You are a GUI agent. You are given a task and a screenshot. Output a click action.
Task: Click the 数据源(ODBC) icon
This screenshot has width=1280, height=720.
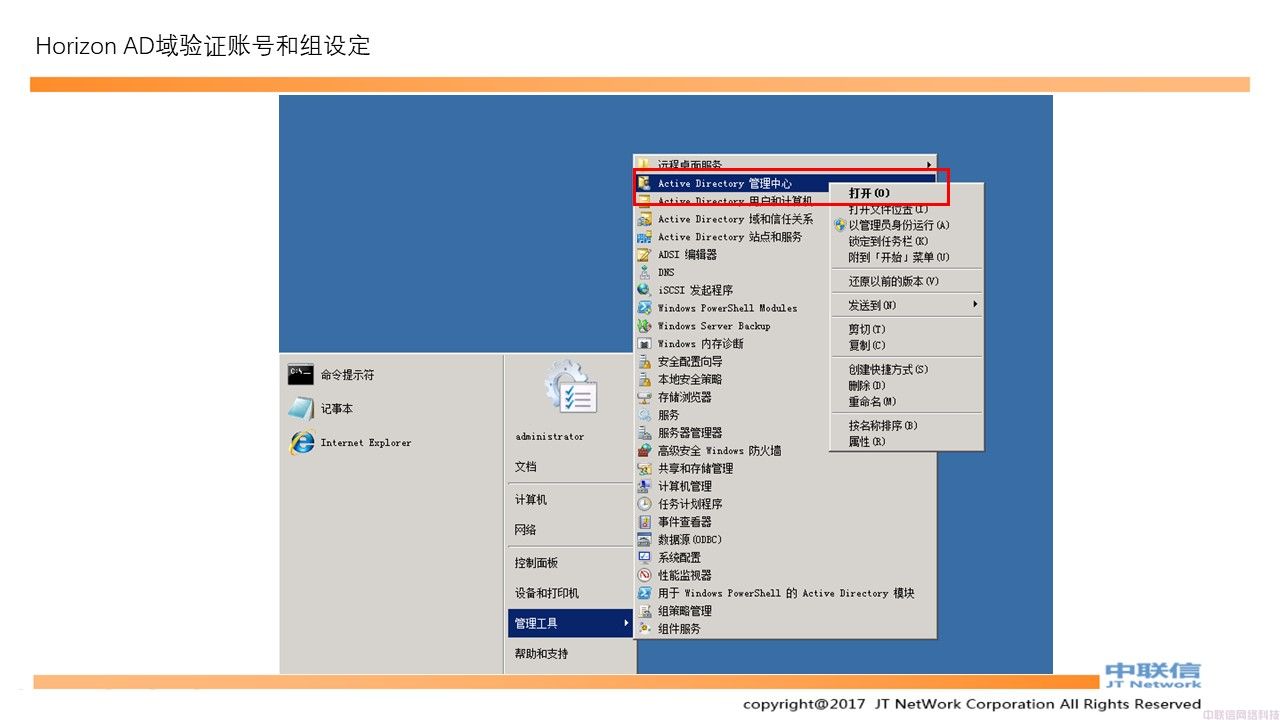click(x=645, y=539)
